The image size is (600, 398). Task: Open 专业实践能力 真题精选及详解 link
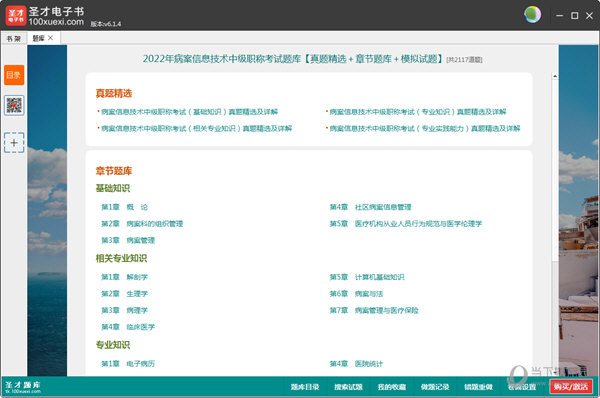click(x=425, y=129)
